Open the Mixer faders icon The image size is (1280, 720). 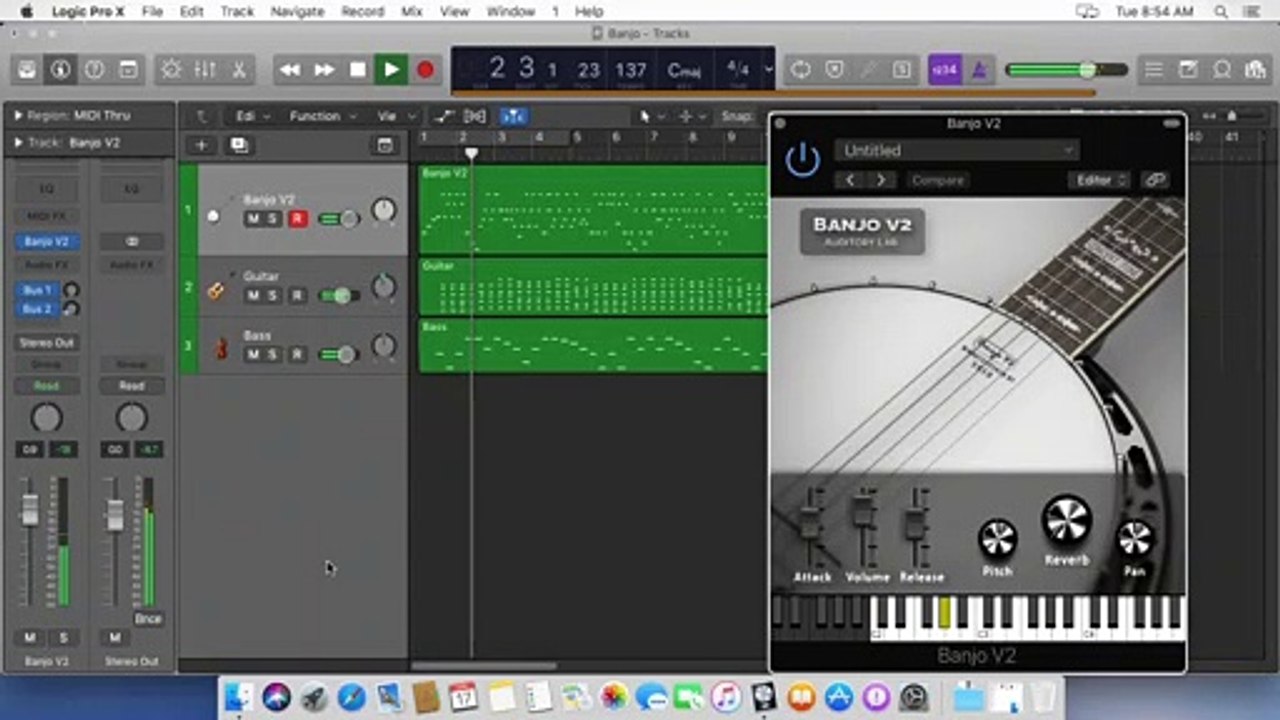(205, 70)
